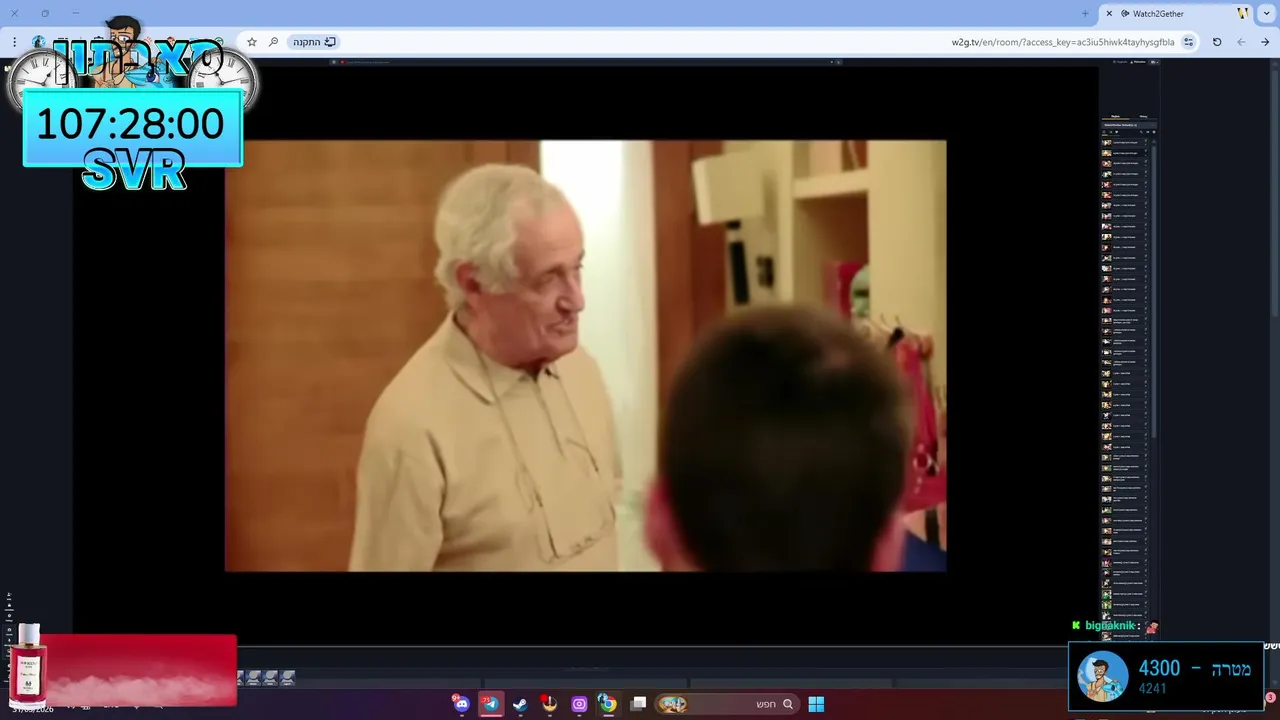Reload the Watch2Gether page
The width and height of the screenshot is (1280, 720).
pos(1217,42)
